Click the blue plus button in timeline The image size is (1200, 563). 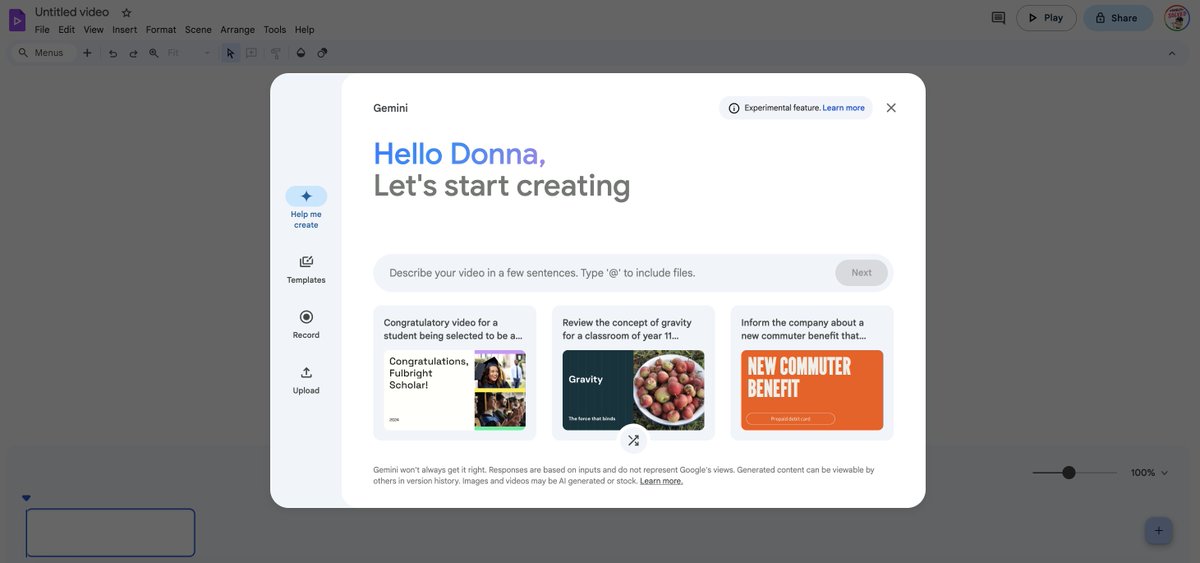point(1159,531)
